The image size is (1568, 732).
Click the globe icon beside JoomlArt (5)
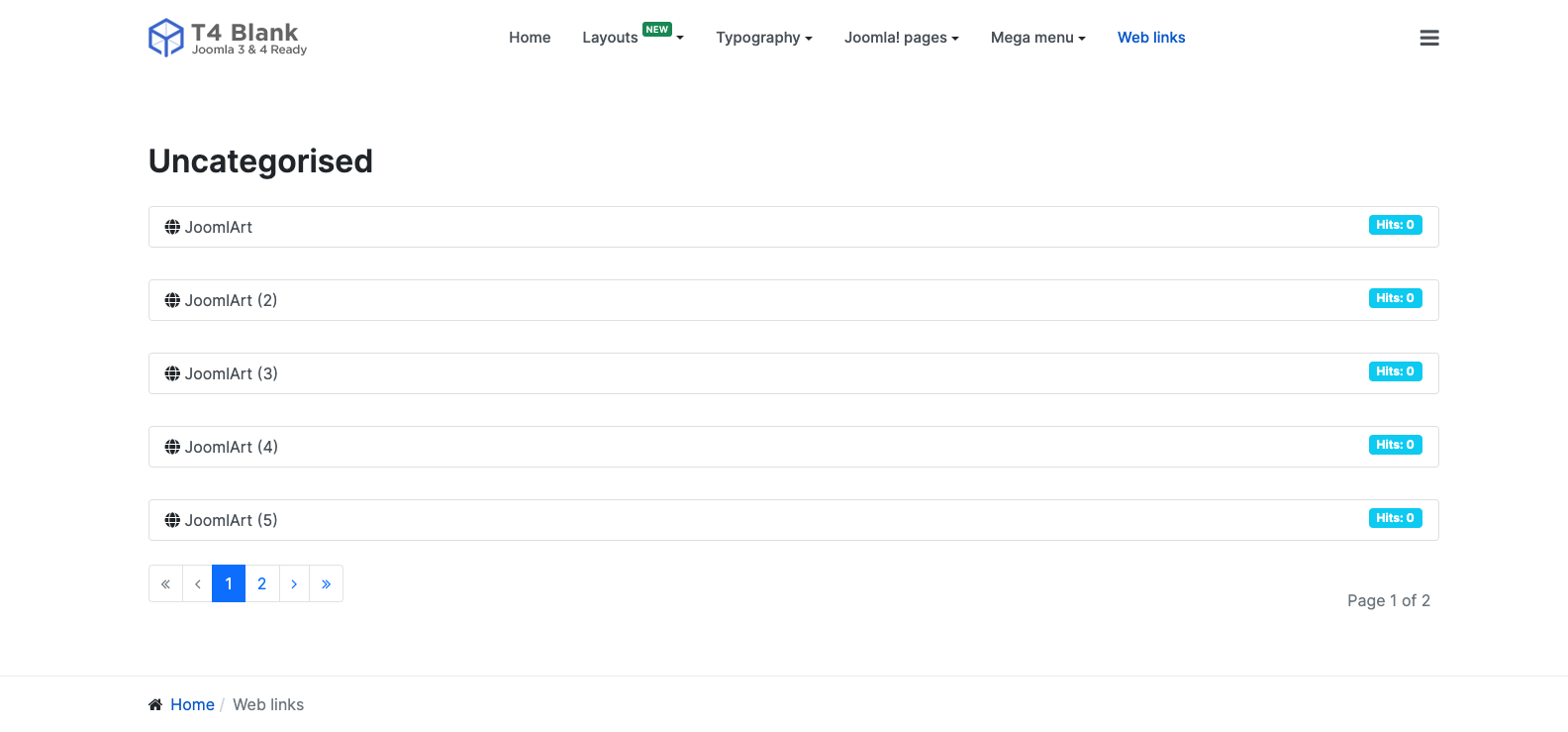pyautogui.click(x=172, y=520)
